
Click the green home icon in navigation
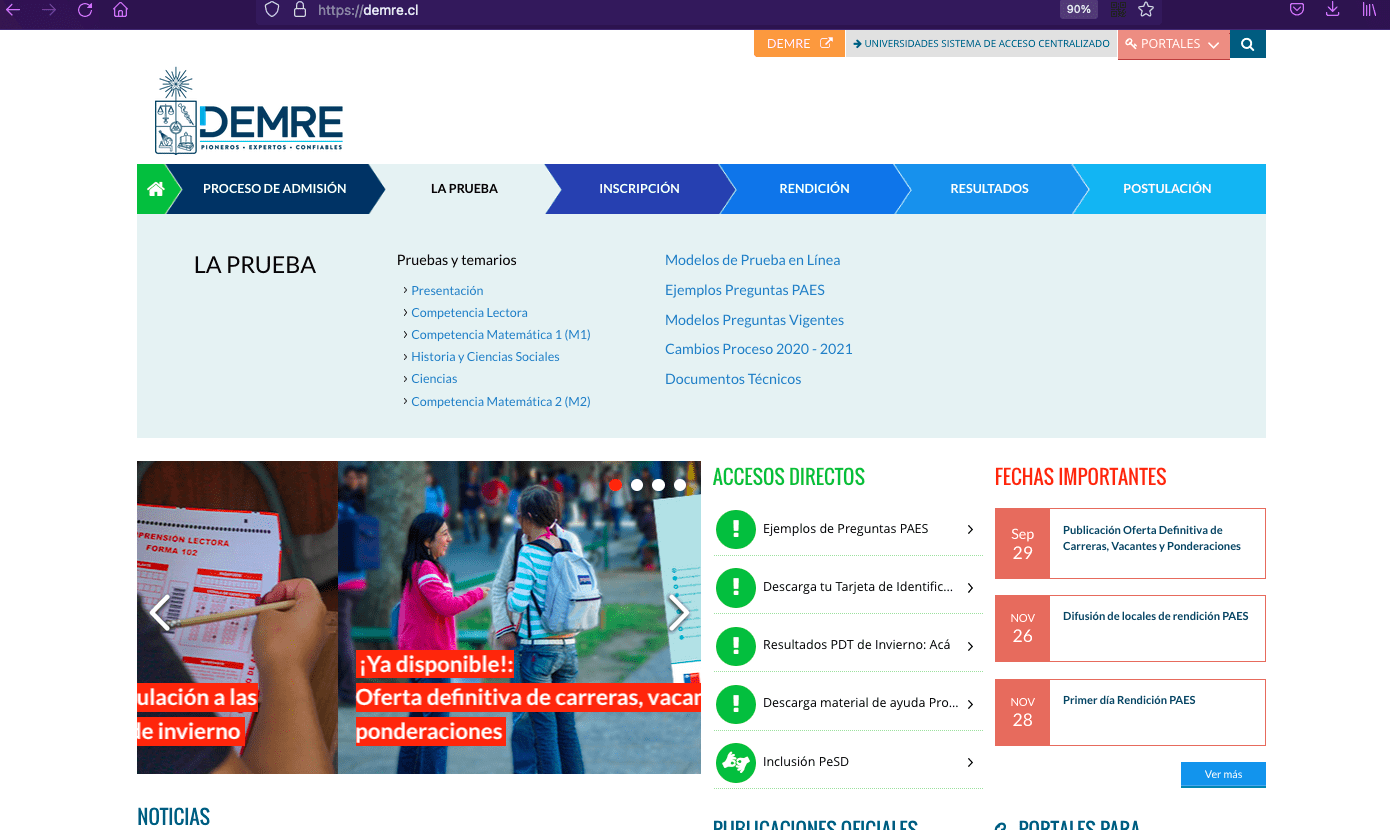pos(156,189)
